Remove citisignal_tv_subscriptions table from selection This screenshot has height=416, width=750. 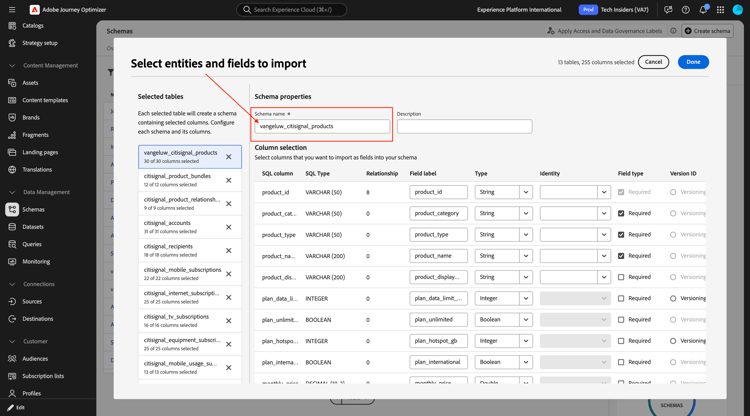228,321
